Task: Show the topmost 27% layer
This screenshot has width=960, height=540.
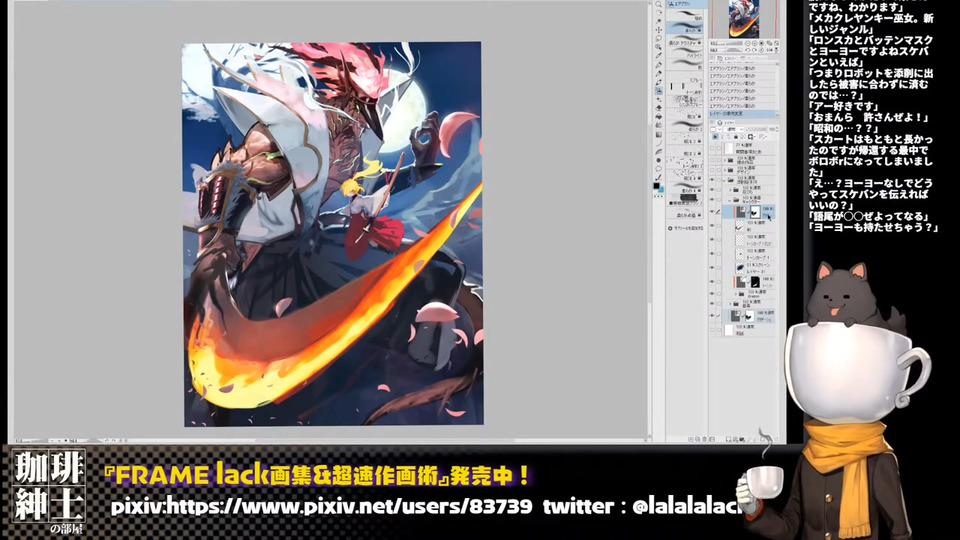Action: click(x=712, y=149)
